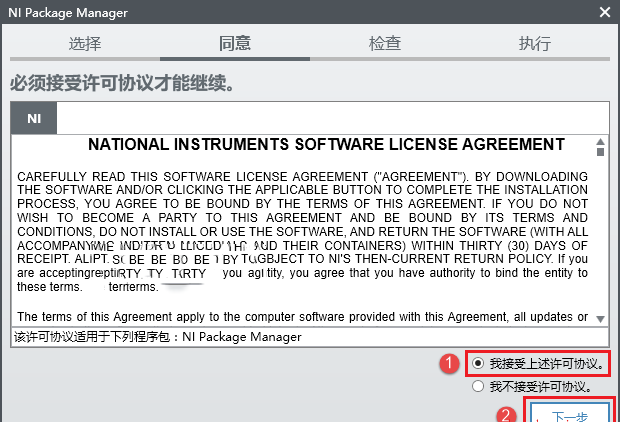620x422 pixels.
Task: Click the 下一步 (Next) button
Action: click(x=569, y=413)
